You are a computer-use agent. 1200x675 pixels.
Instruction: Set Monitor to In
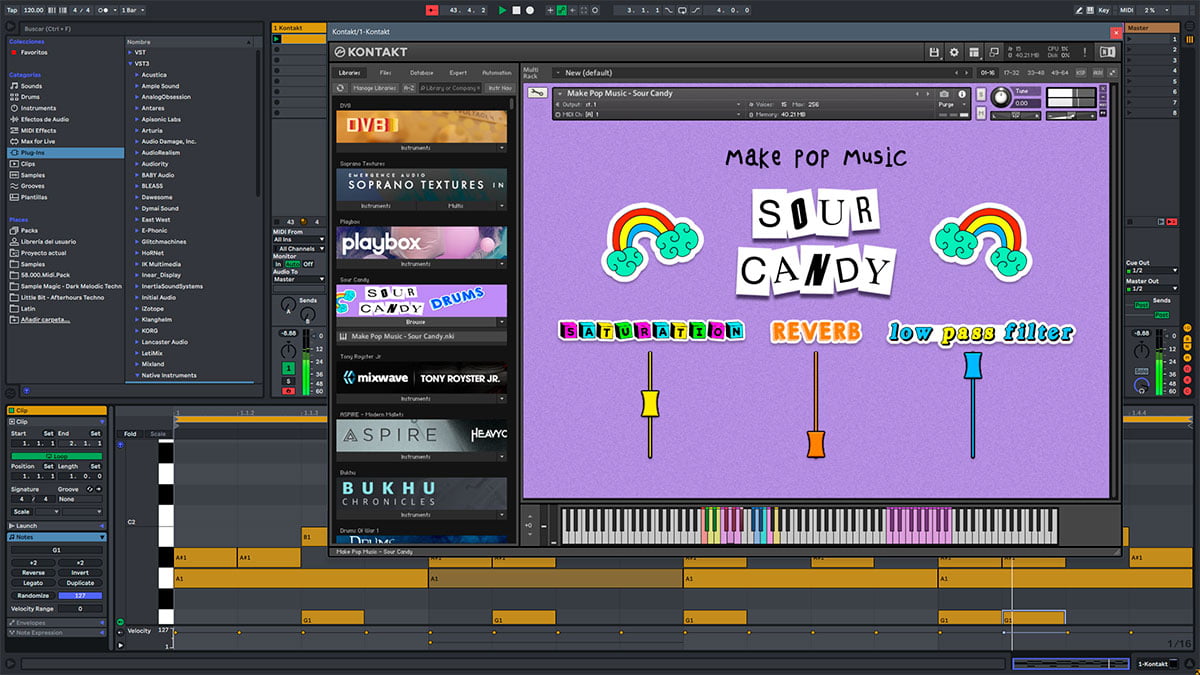tap(278, 264)
